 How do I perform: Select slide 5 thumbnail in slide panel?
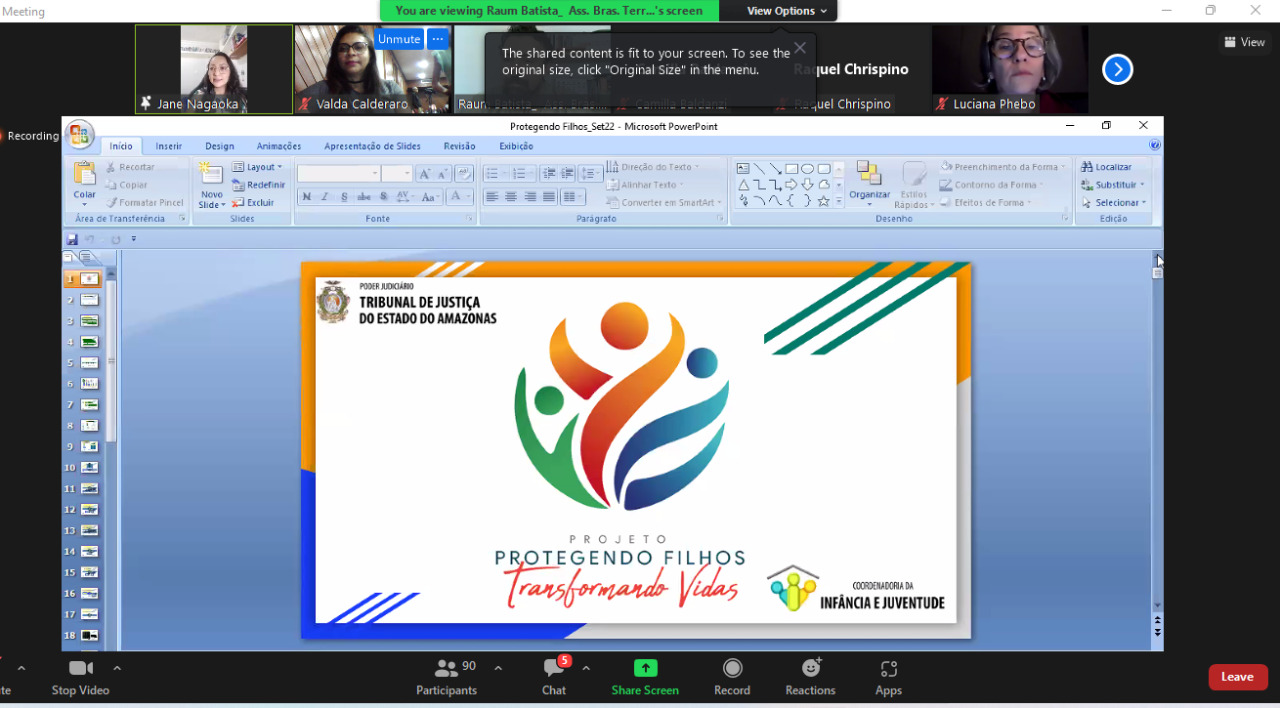click(90, 363)
